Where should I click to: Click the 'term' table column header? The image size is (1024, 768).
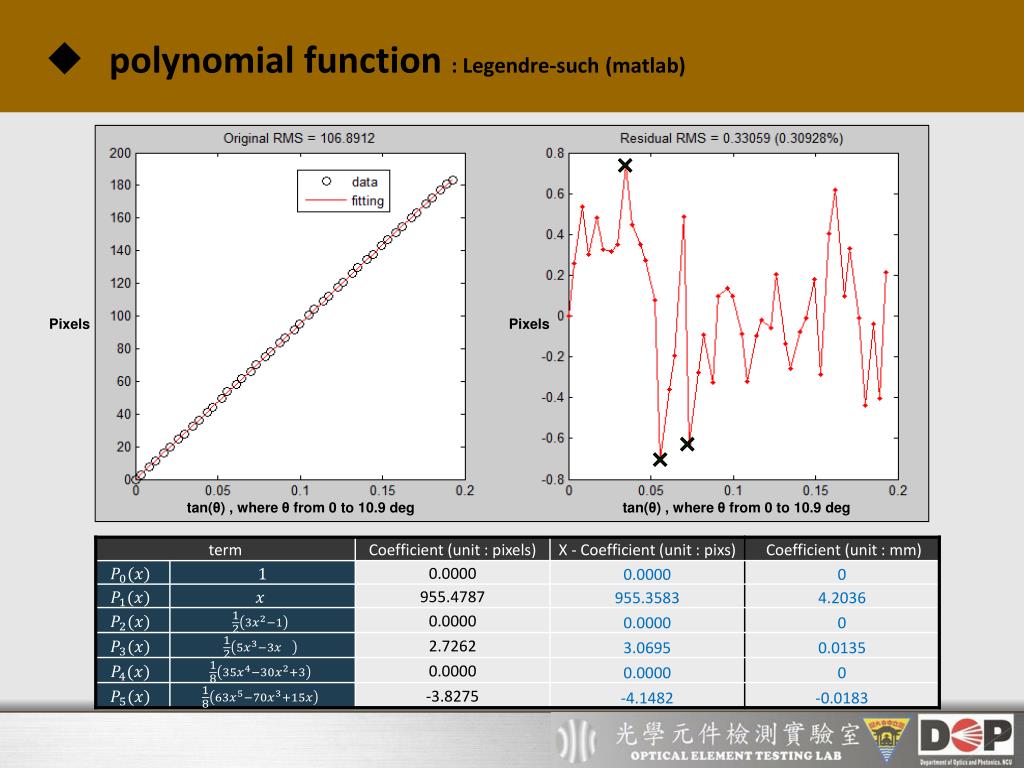[225, 549]
